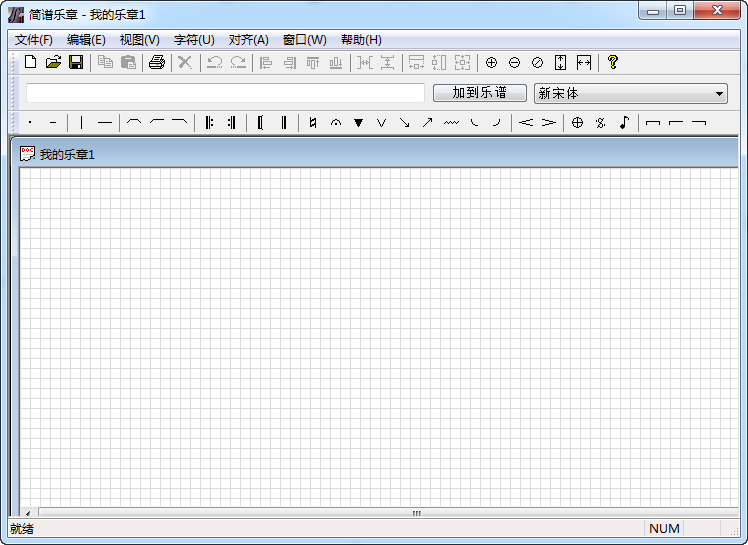The image size is (748, 545).
Task: Click the NUM status indicator
Action: coord(664,529)
